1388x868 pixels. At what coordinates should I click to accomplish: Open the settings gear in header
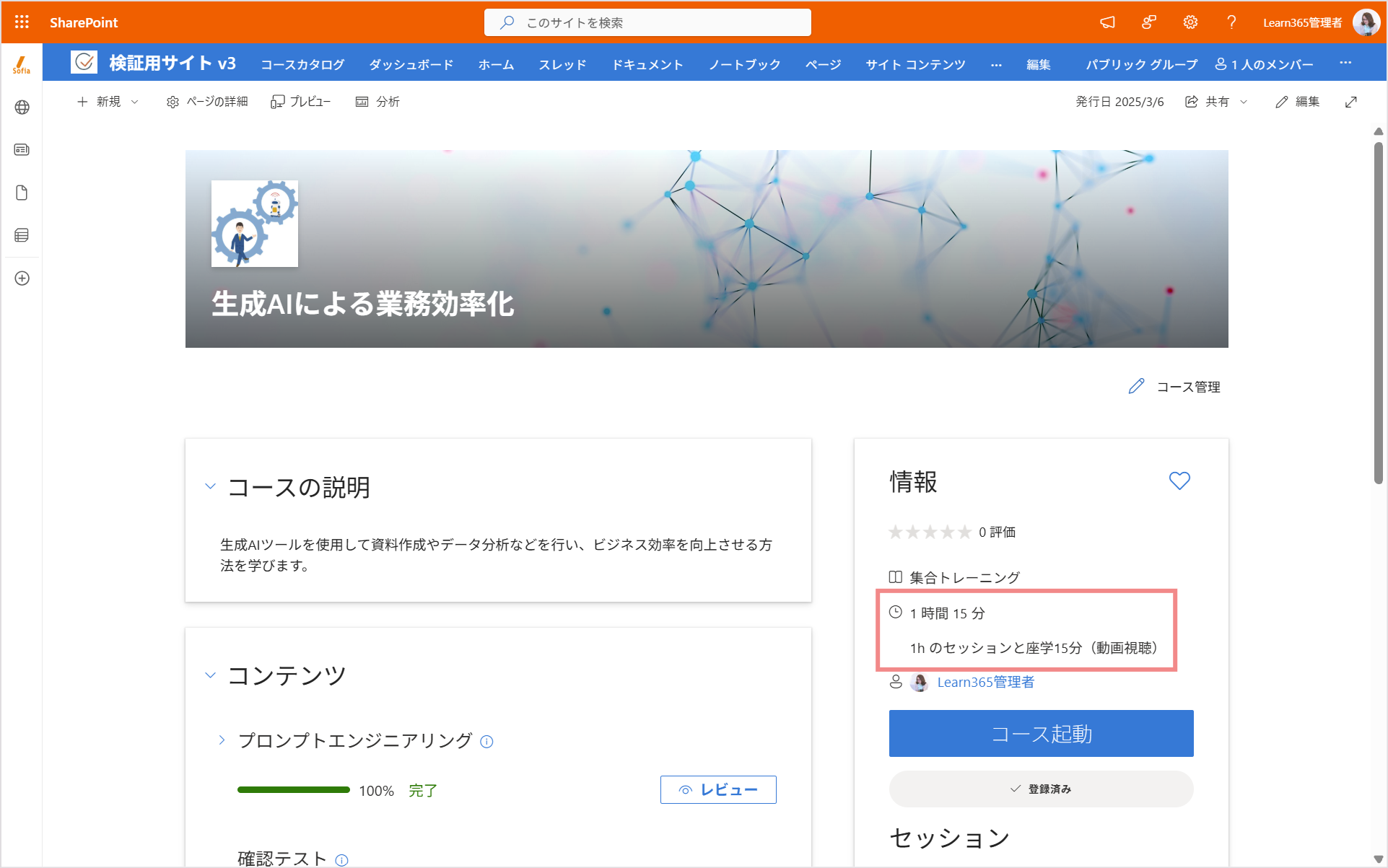click(1190, 22)
